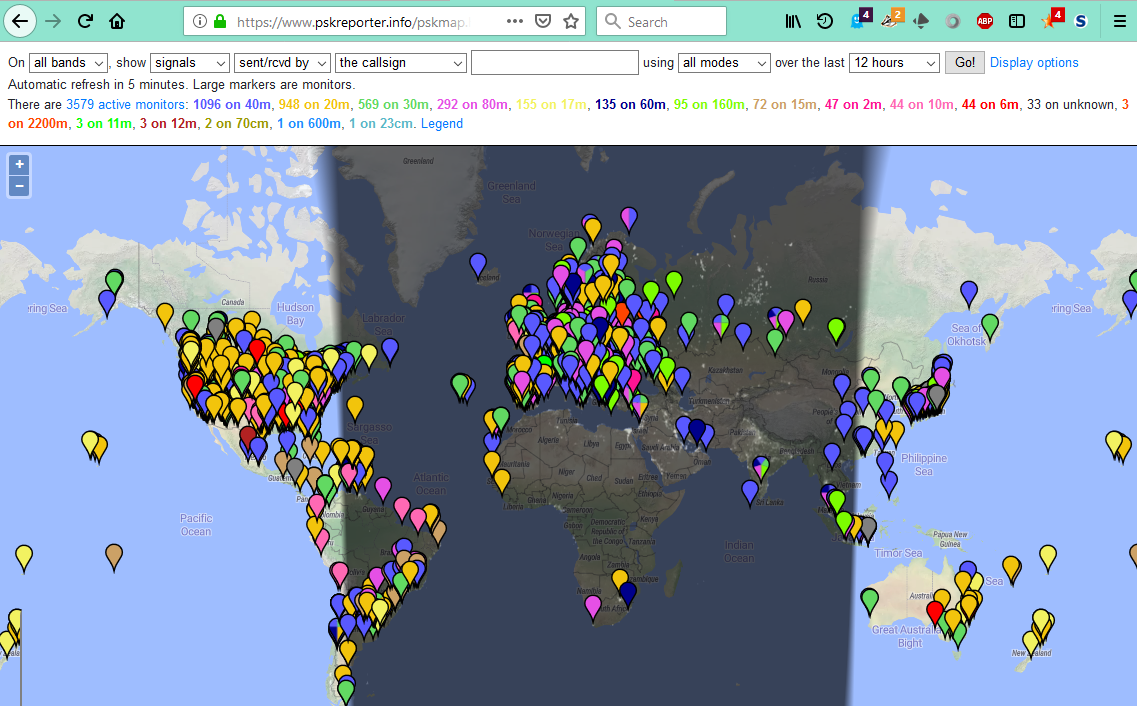This screenshot has width=1137, height=706.
Task: Select red marker in southern Australia
Action: (x=935, y=612)
